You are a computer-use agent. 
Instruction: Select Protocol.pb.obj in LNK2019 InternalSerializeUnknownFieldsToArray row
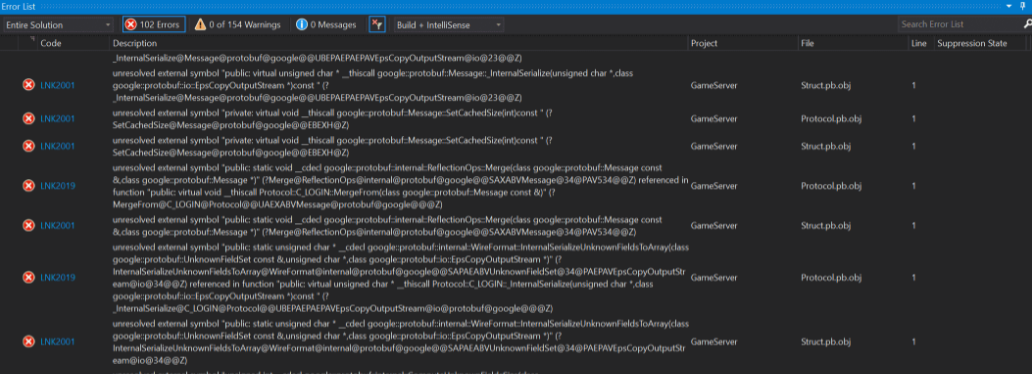pos(831,278)
